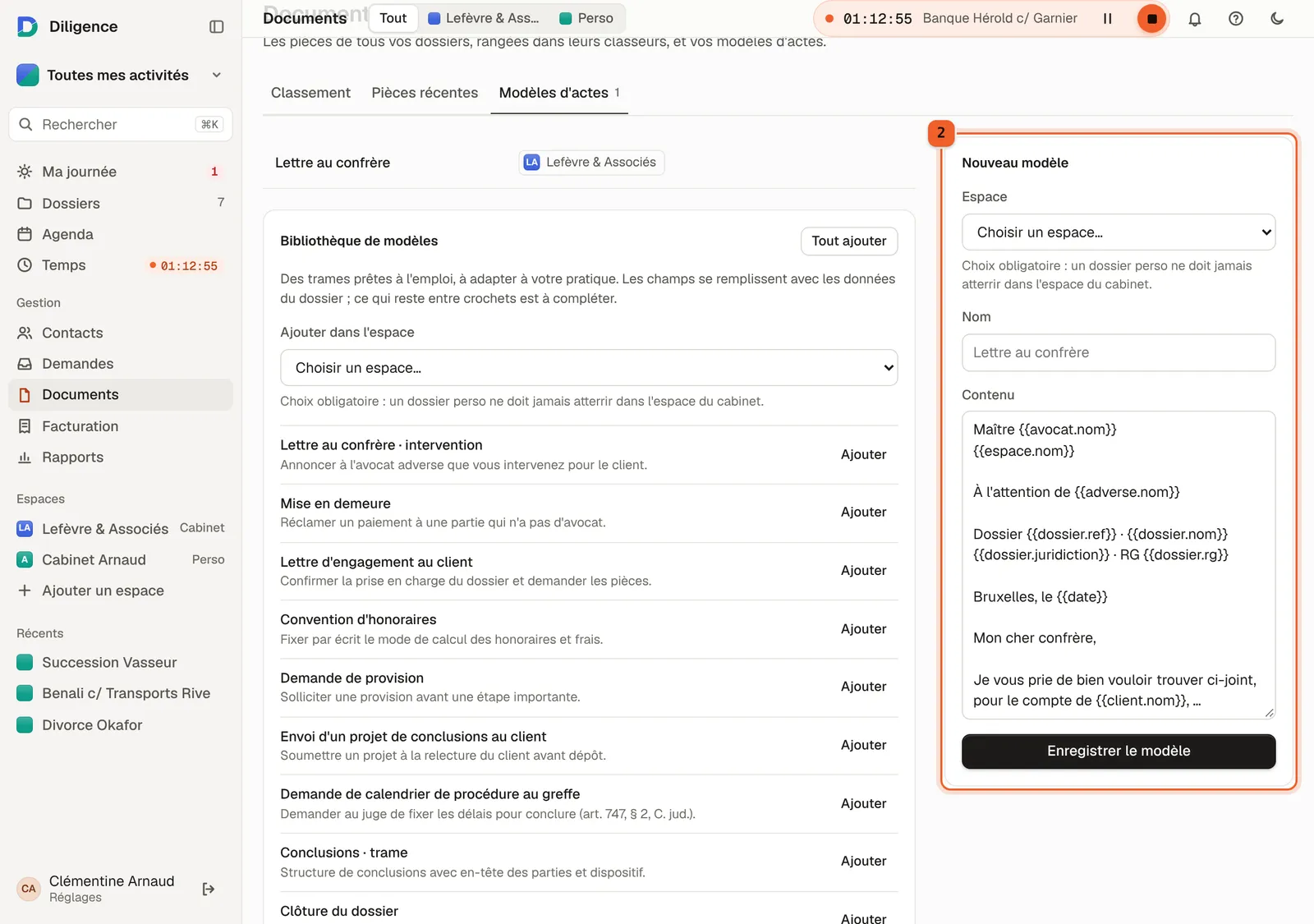Open the Temps section
The width and height of the screenshot is (1314, 924).
pyautogui.click(x=121, y=265)
